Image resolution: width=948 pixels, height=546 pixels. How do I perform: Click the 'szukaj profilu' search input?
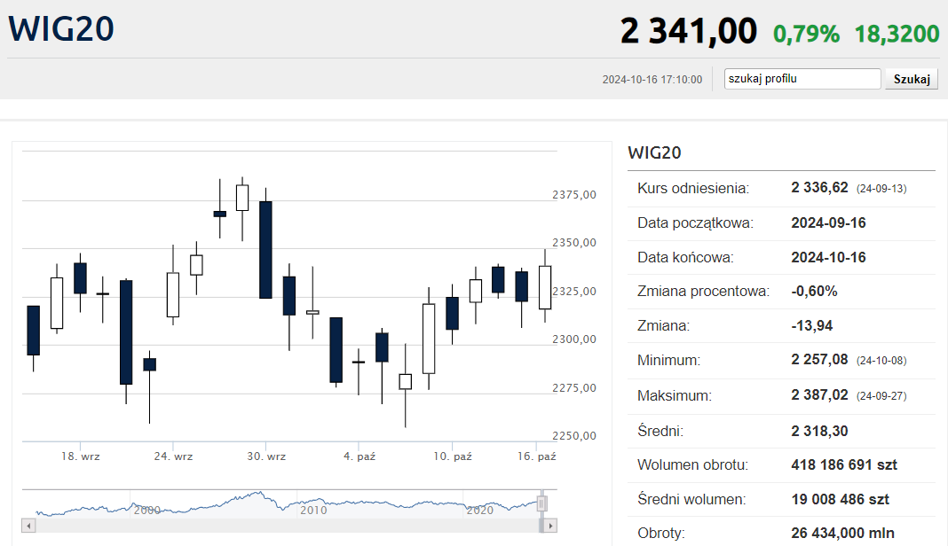pyautogui.click(x=802, y=79)
